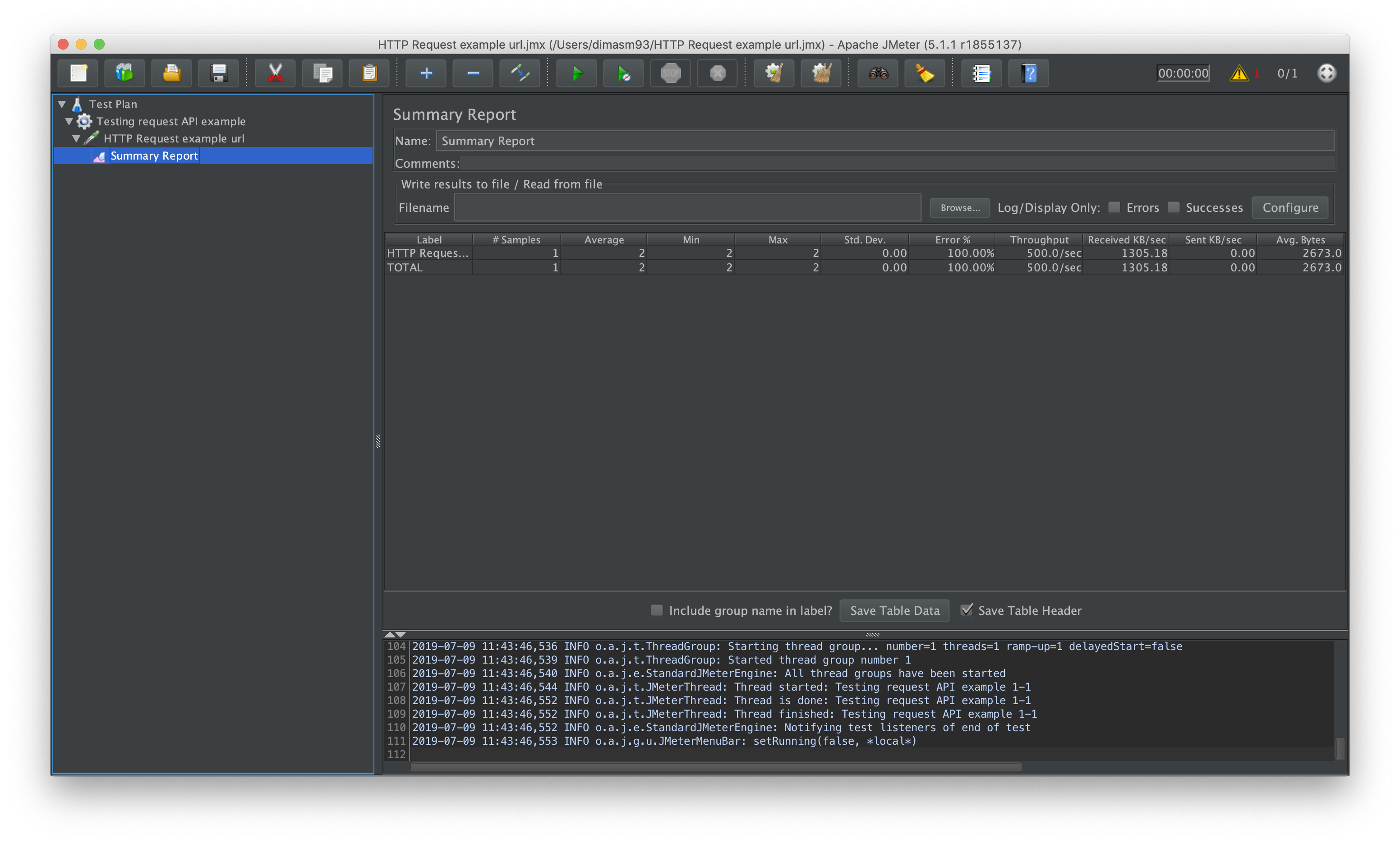Click the Label column header
Image resolution: width=1400 pixels, height=843 pixels.
click(429, 240)
